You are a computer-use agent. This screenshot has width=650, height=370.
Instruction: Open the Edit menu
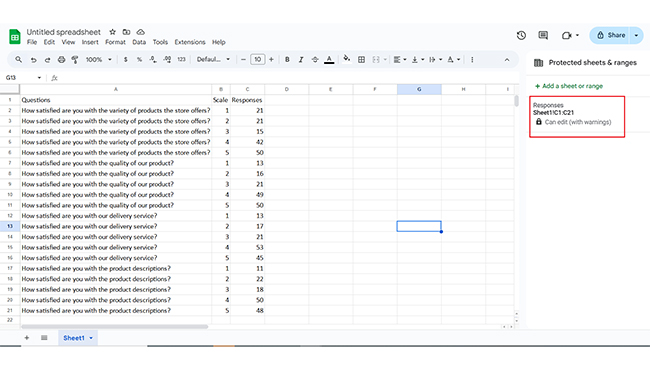[49, 42]
